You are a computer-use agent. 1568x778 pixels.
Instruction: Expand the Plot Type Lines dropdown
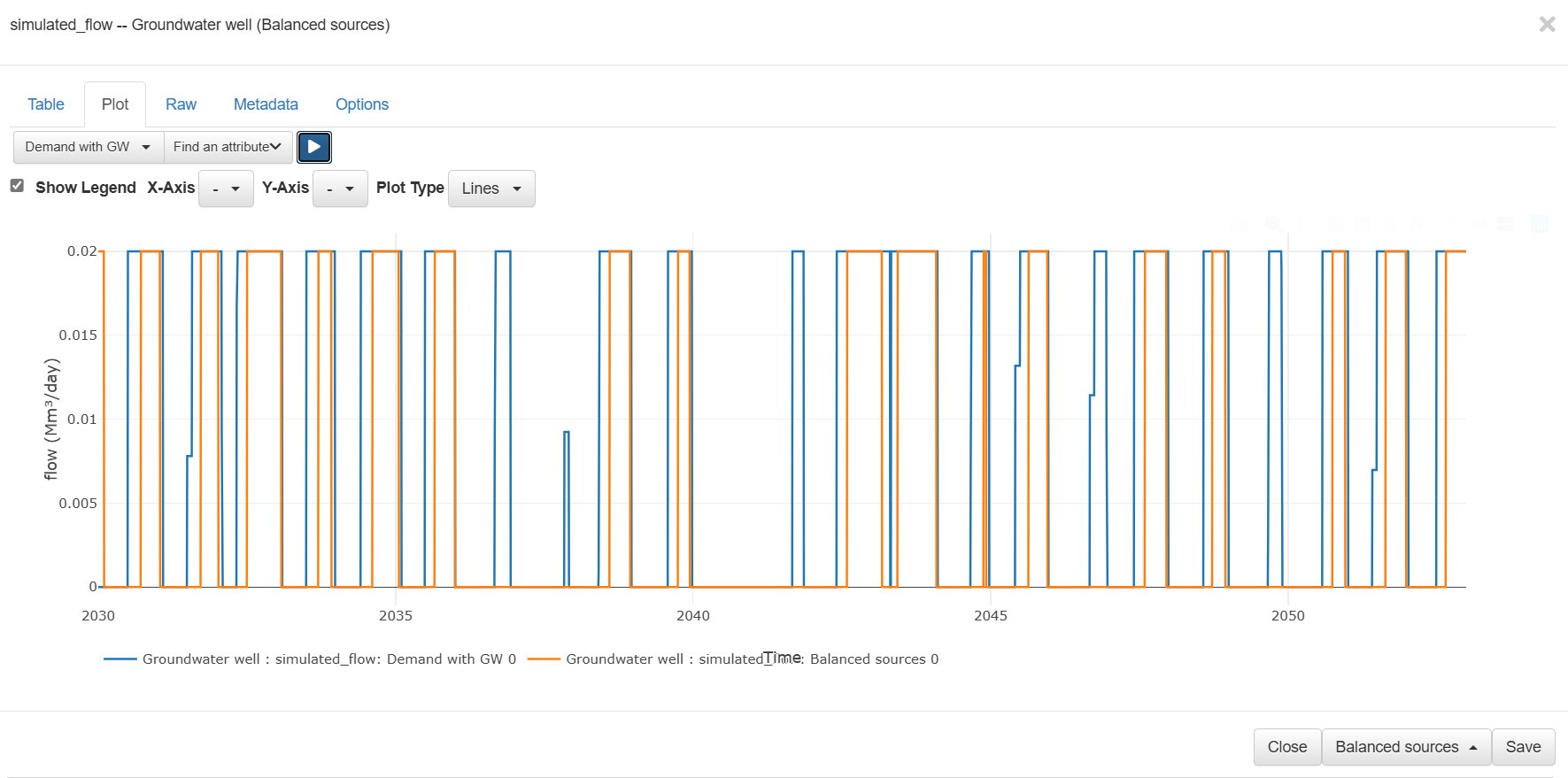[491, 189]
